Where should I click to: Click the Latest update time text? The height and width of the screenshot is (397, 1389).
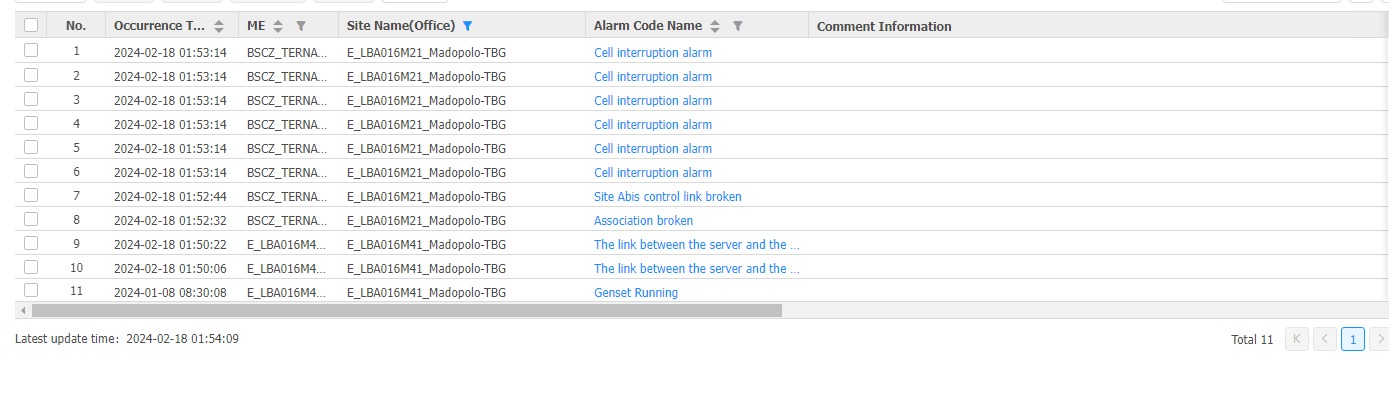pos(127,339)
